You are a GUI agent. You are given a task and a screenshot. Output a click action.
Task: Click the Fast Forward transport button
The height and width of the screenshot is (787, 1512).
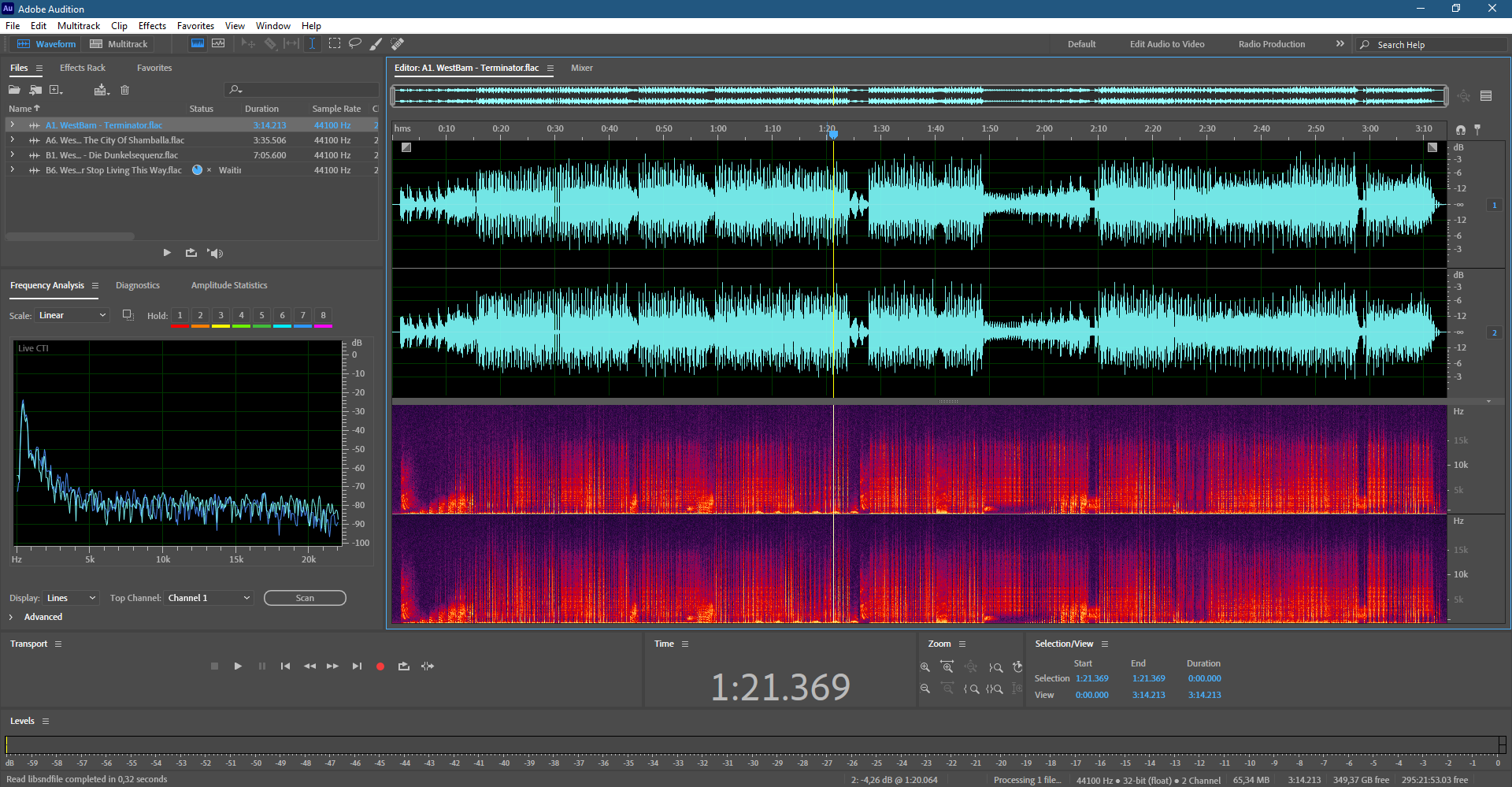click(x=332, y=666)
